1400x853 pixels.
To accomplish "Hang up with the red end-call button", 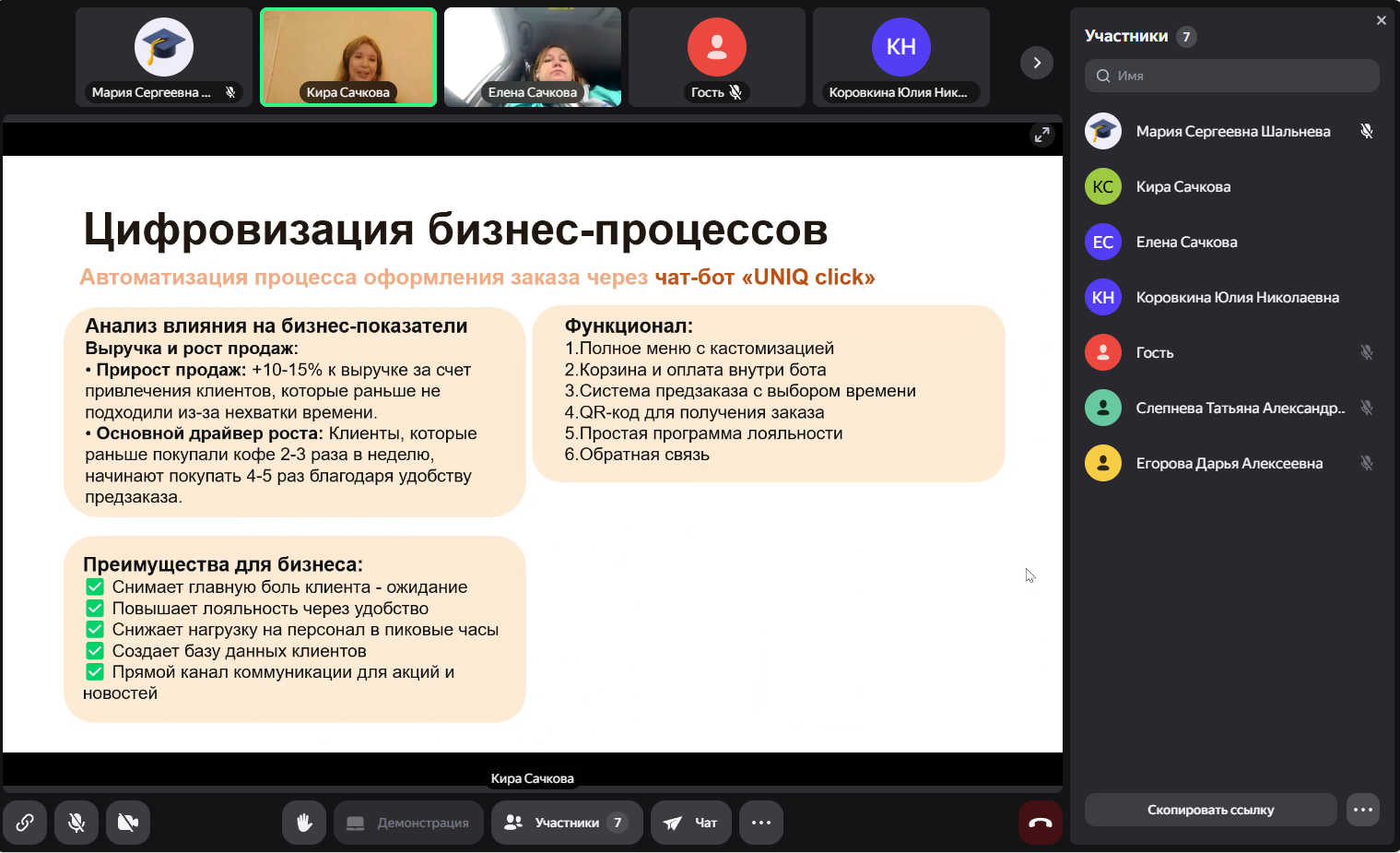I will pyautogui.click(x=1040, y=823).
